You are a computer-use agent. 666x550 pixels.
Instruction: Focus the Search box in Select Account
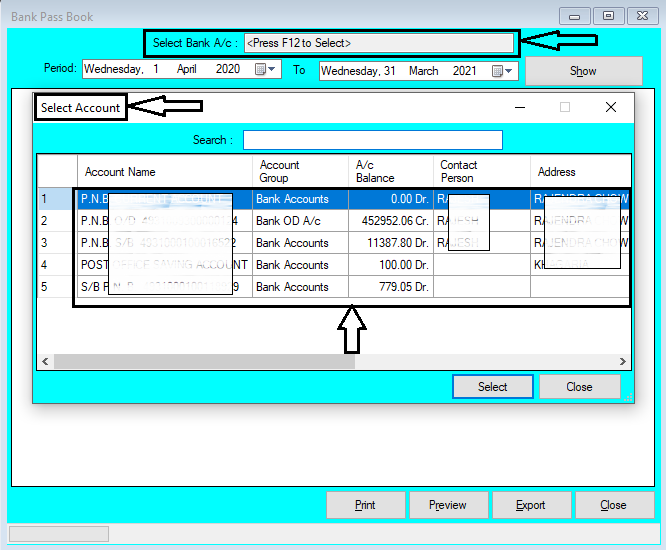tap(373, 140)
